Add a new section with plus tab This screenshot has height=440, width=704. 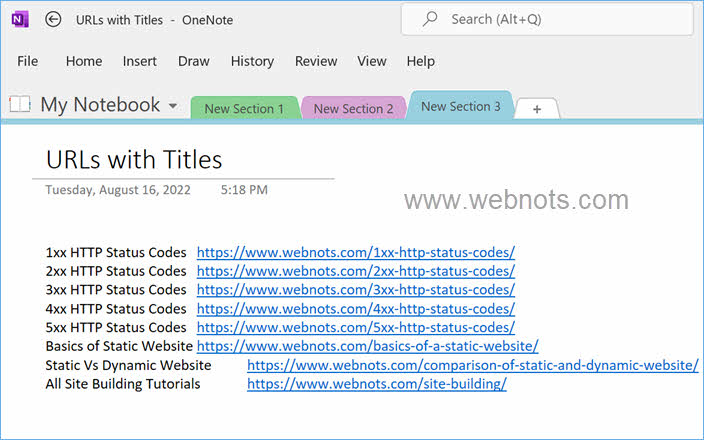pos(537,109)
